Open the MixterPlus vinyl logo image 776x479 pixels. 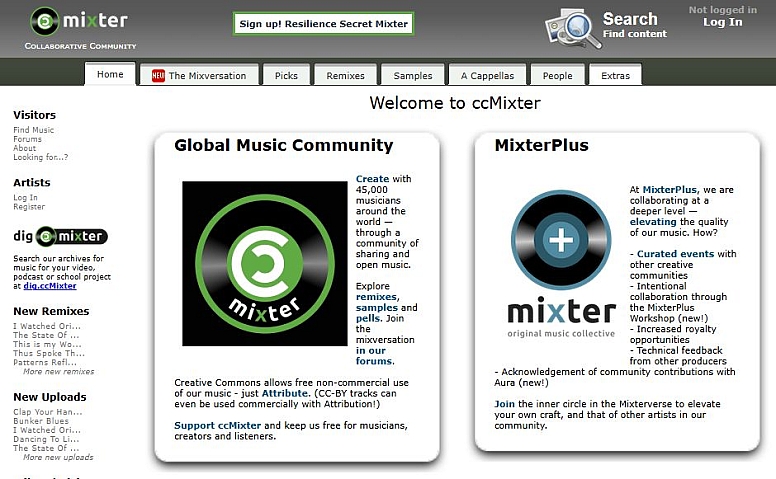561,264
